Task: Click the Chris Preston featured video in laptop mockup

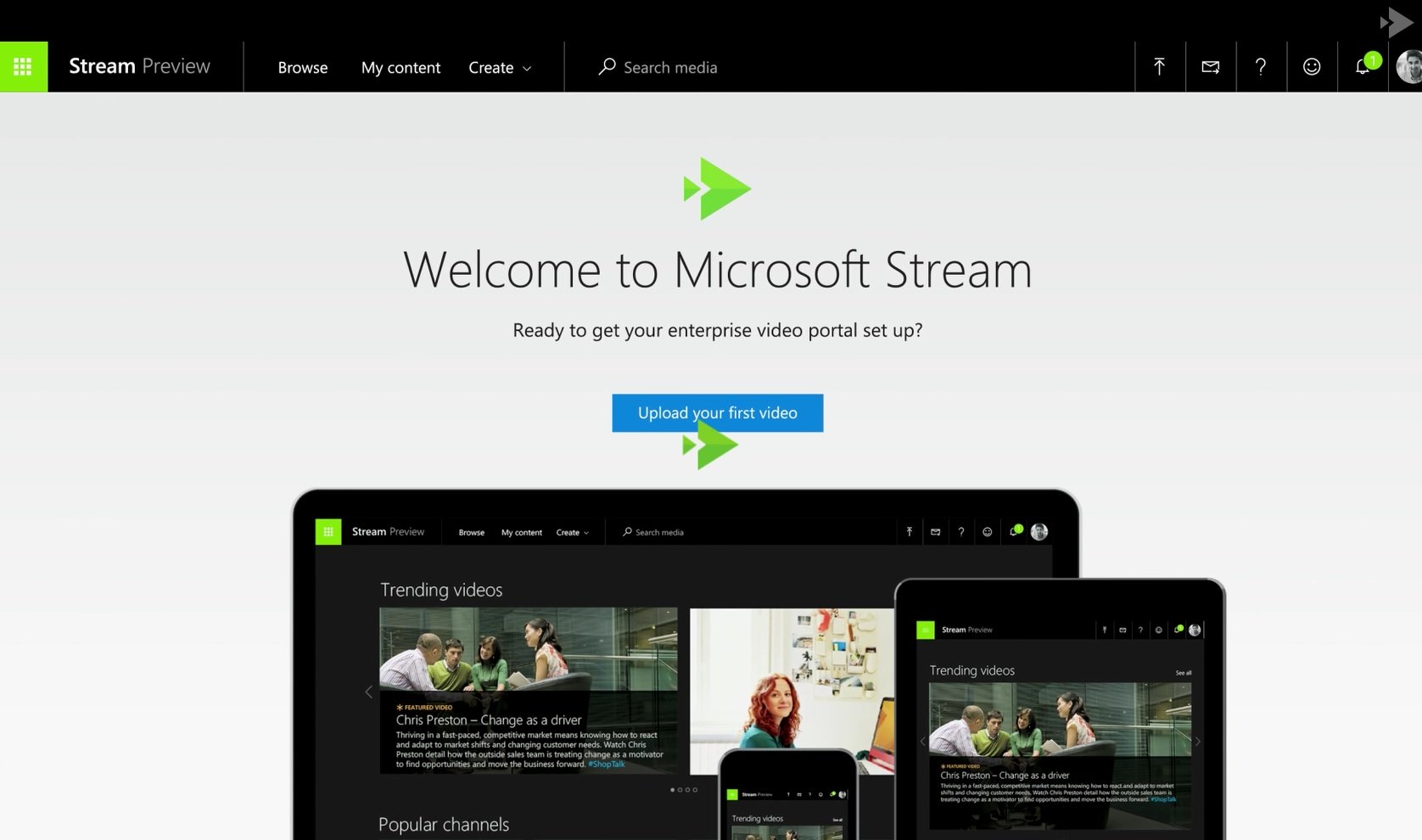Action: click(x=528, y=689)
